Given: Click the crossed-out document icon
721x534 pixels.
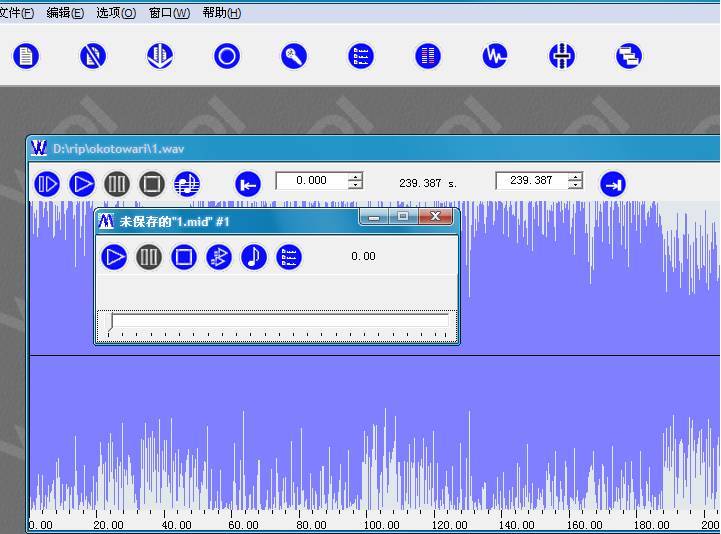Looking at the screenshot, I should [93, 56].
